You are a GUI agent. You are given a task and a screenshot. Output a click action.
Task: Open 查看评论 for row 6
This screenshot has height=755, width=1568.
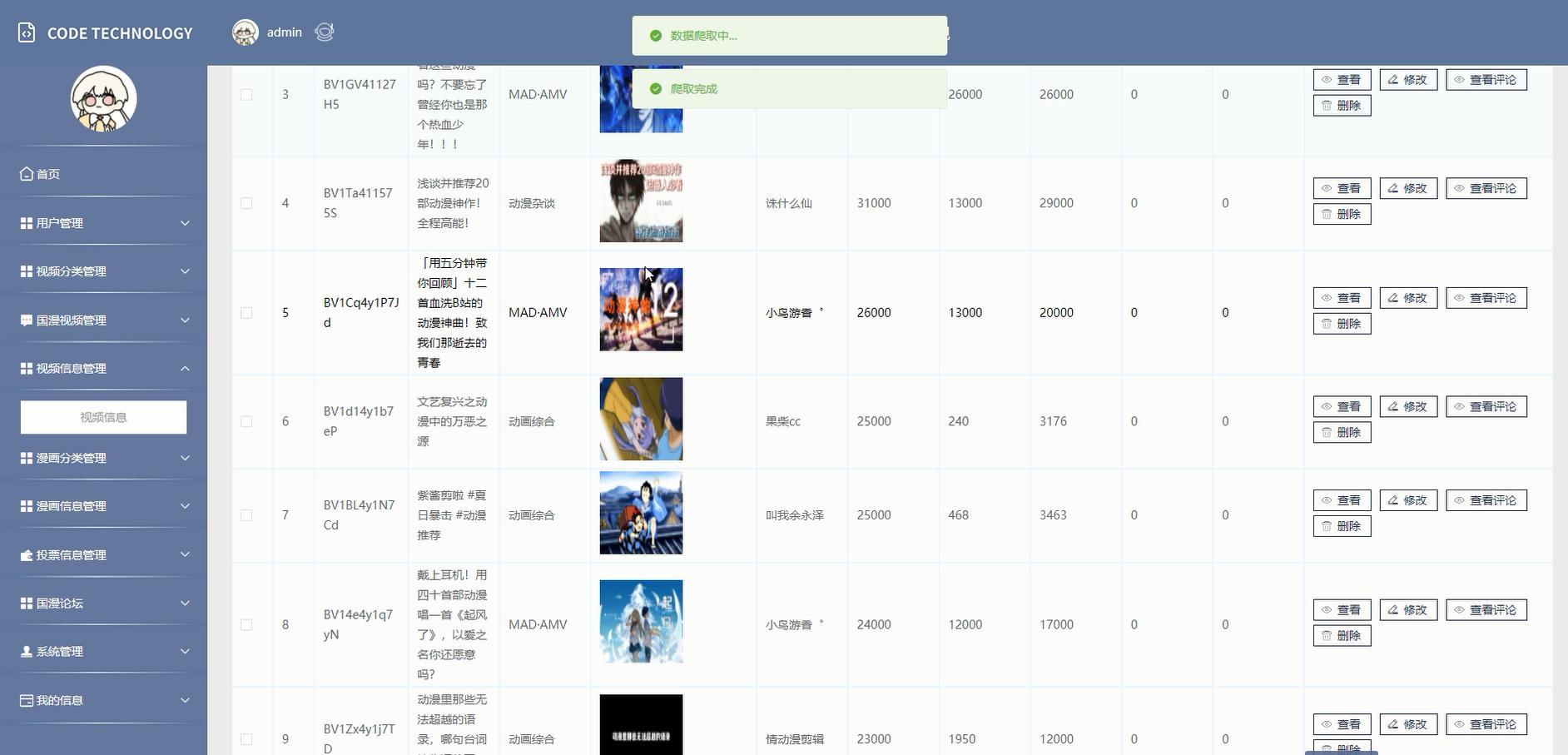click(1486, 406)
